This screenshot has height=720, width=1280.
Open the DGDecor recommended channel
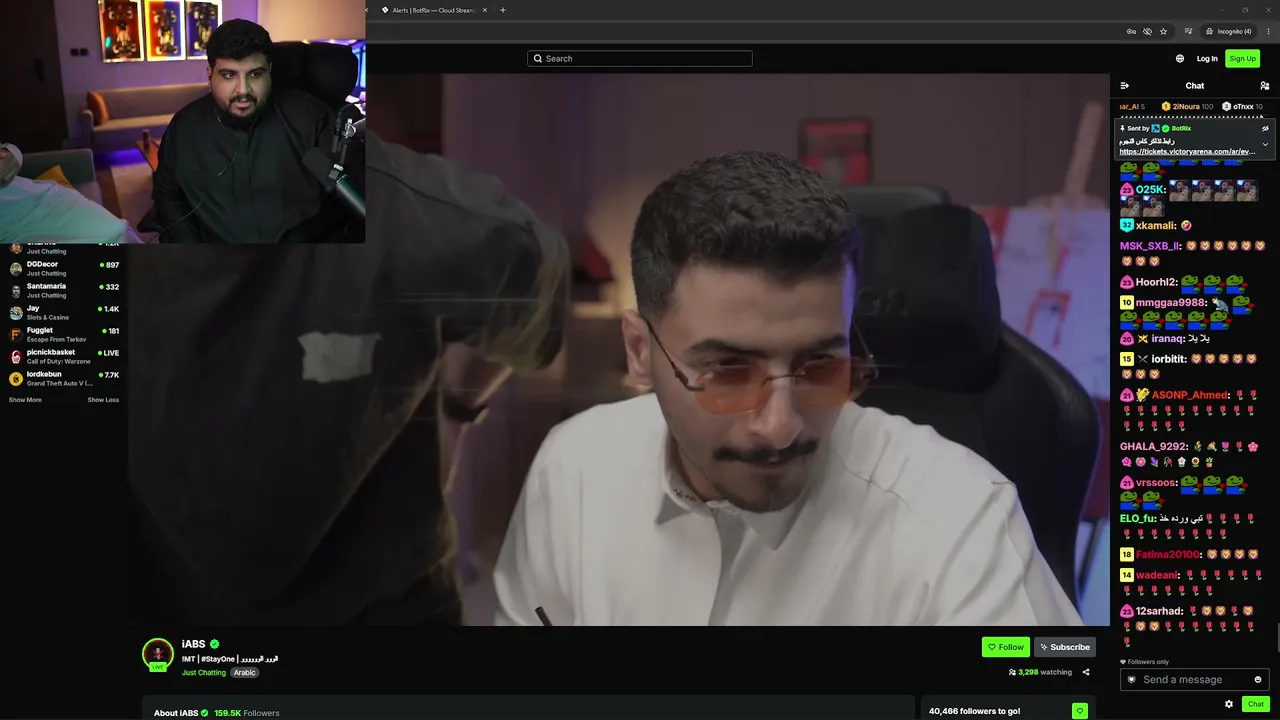point(64,269)
